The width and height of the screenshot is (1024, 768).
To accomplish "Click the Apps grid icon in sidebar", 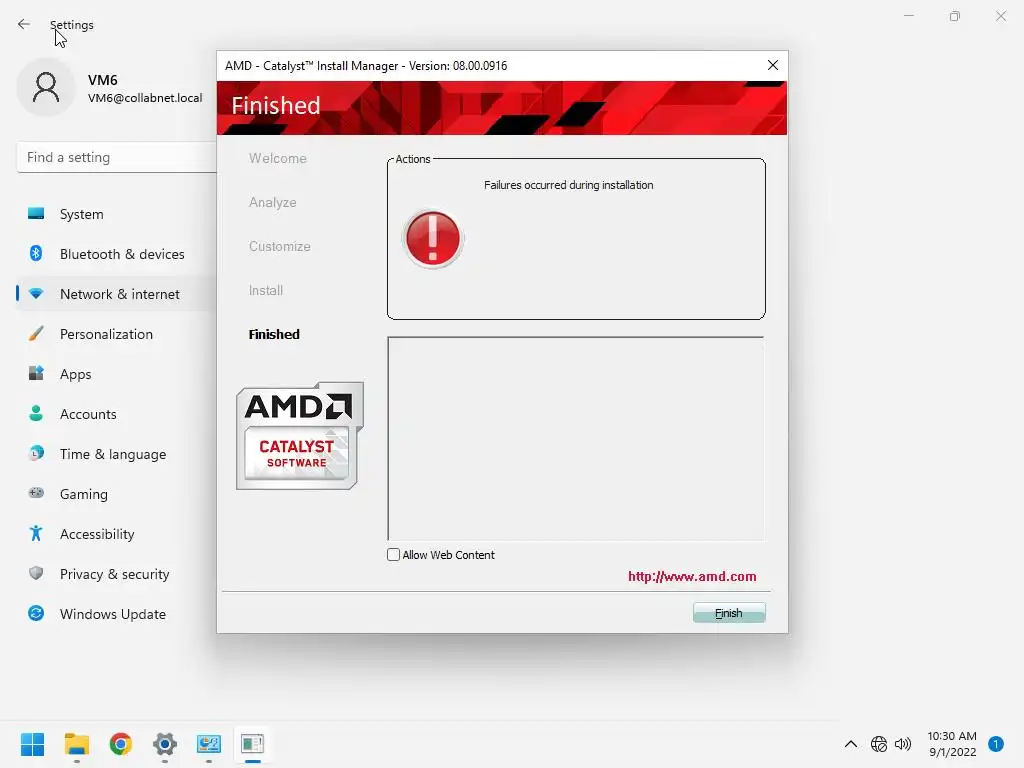I will pos(36,374).
